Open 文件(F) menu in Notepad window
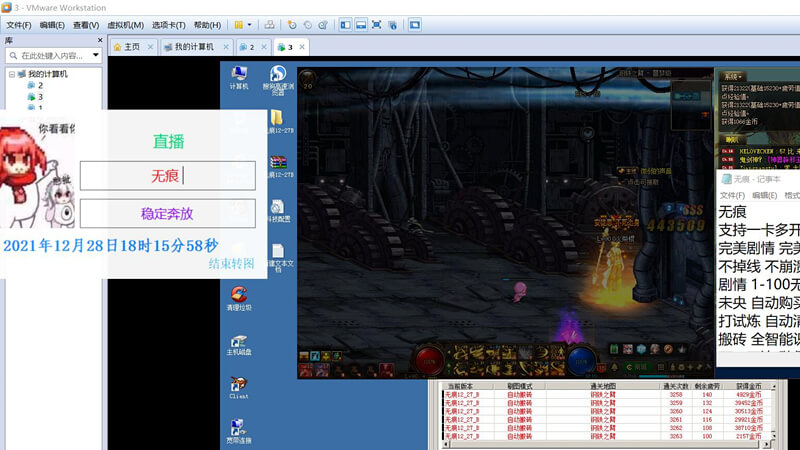The image size is (800, 450). [732, 195]
